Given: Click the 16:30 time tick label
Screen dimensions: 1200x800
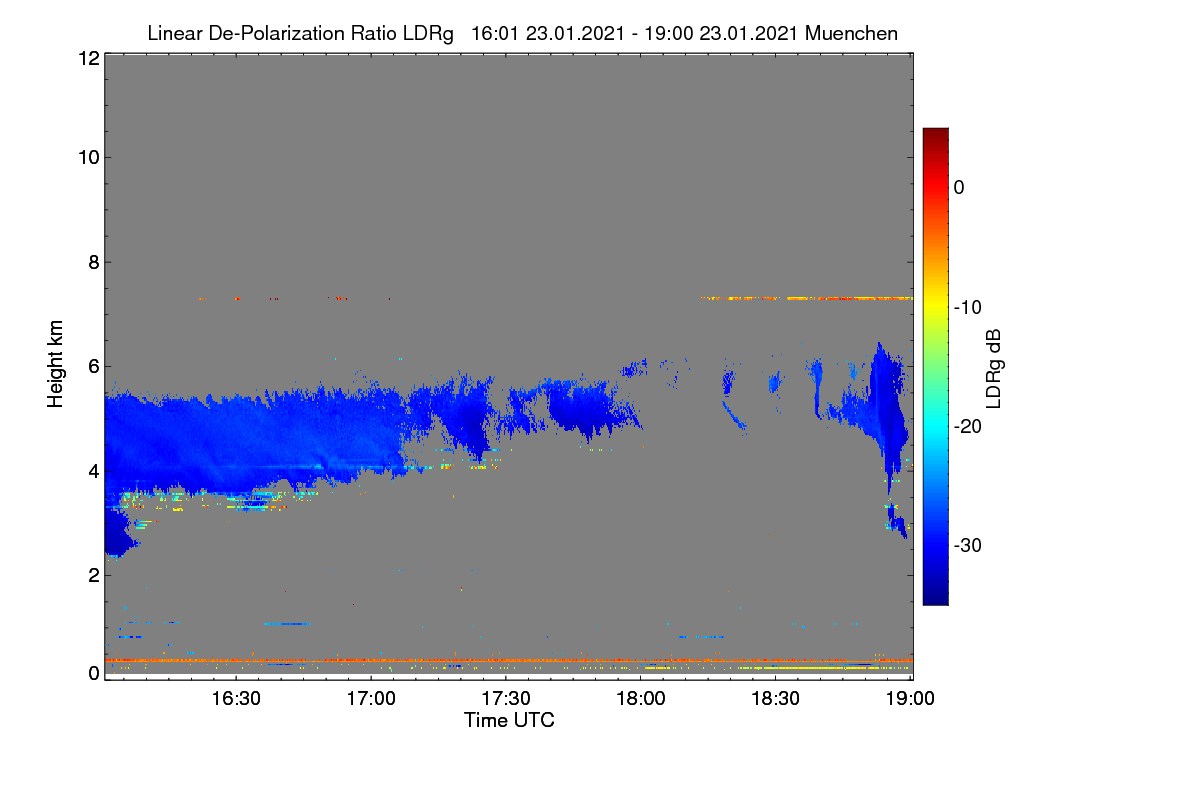Looking at the screenshot, I should [x=237, y=697].
